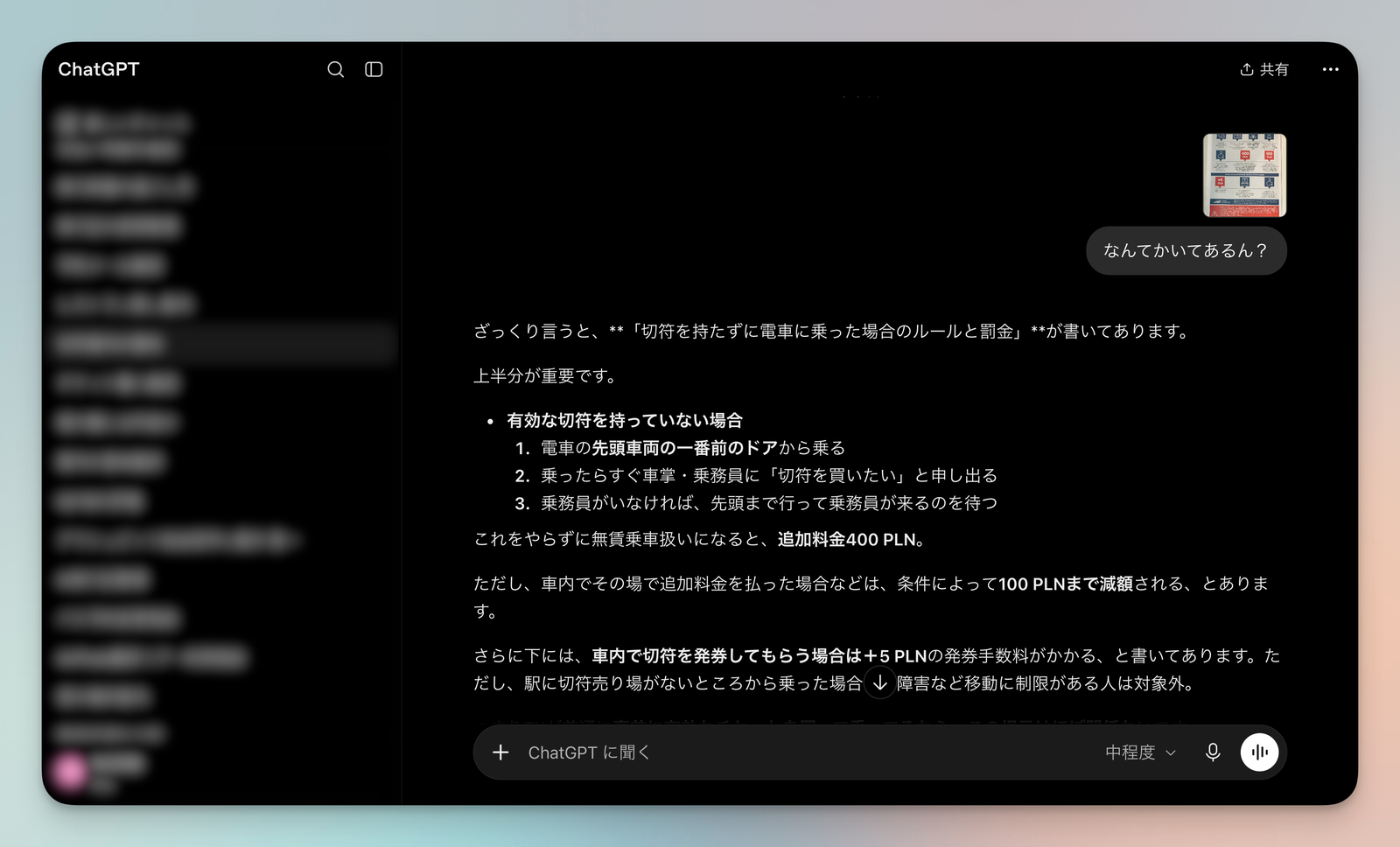1400x847 pixels.
Task: Click the ChatGPT title in sidebar
Action: pyautogui.click(x=99, y=69)
